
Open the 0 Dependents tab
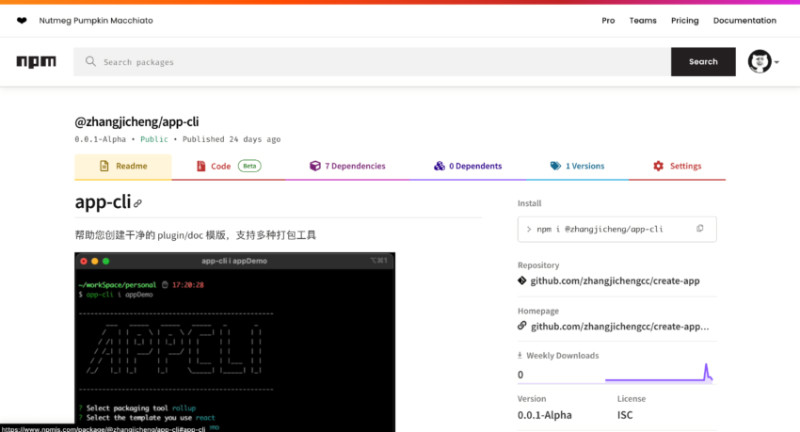(x=468, y=167)
